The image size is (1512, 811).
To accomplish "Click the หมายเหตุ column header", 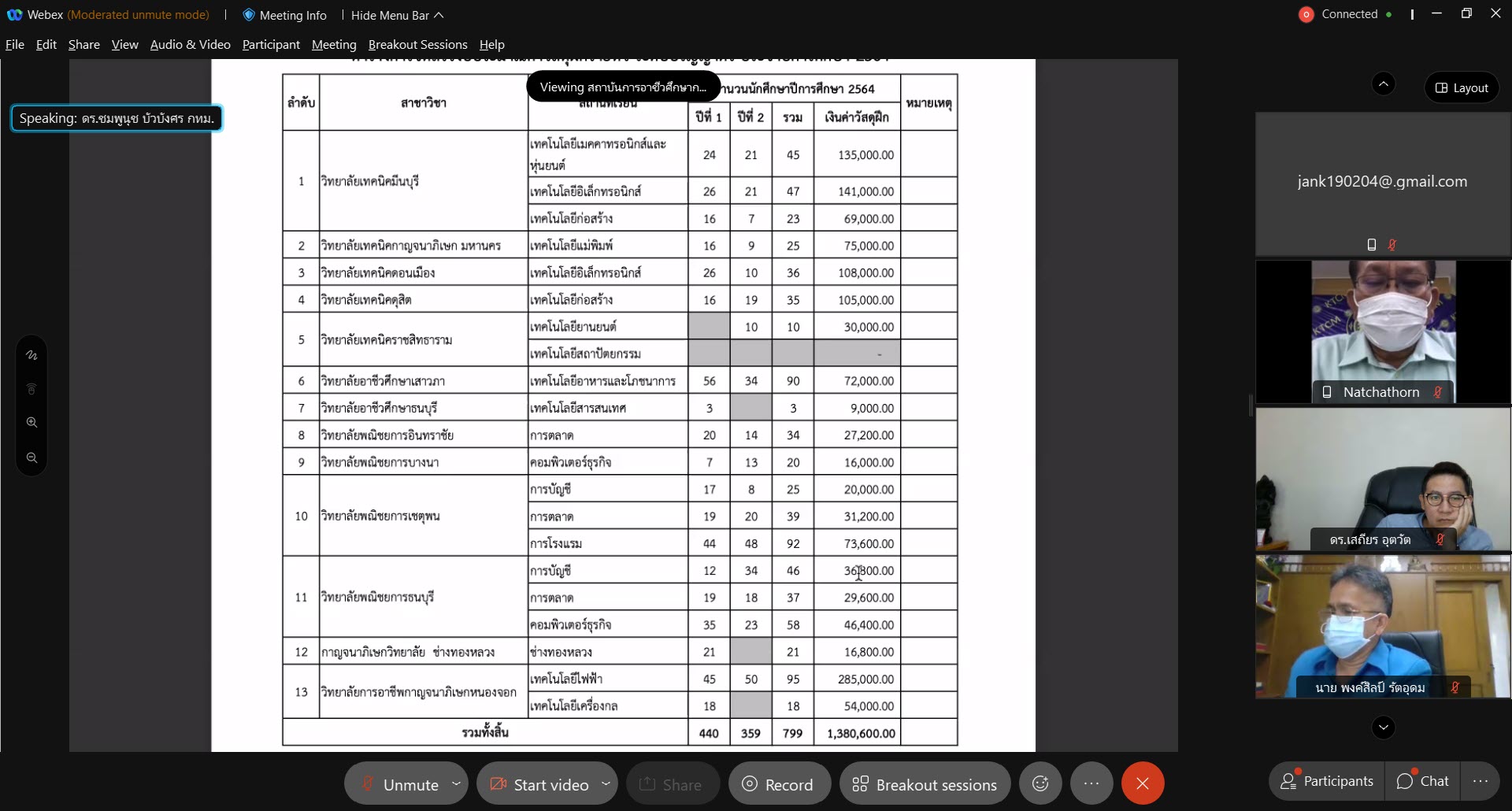I will pos(929,103).
